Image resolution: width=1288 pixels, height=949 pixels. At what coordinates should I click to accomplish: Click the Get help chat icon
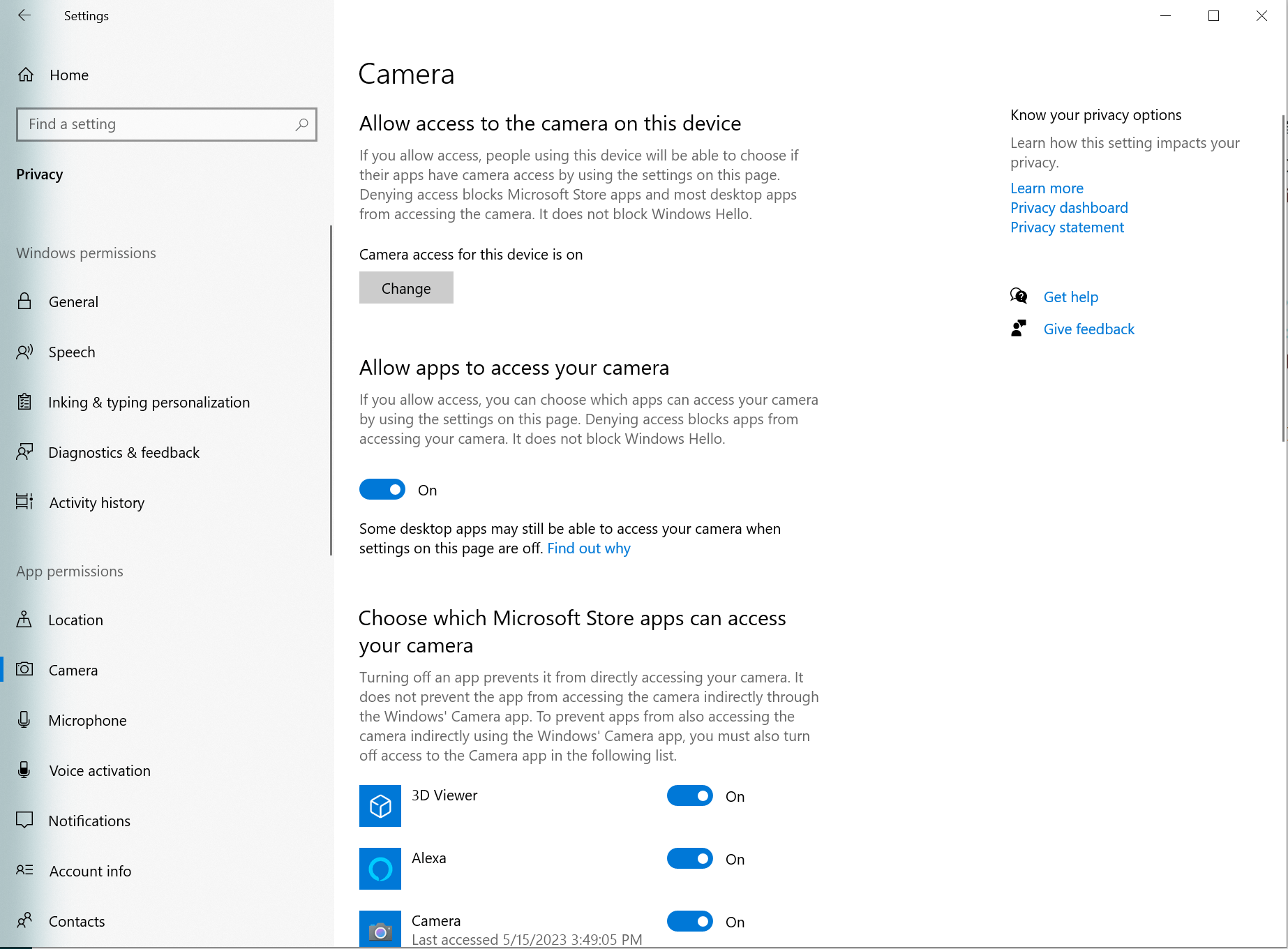(x=1019, y=297)
